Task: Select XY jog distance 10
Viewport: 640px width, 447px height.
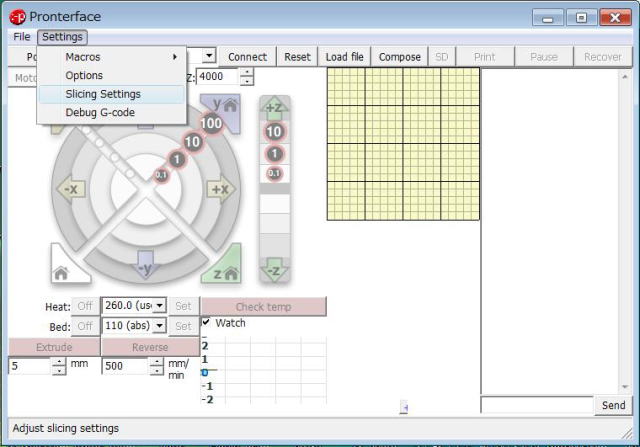Action: click(x=192, y=142)
